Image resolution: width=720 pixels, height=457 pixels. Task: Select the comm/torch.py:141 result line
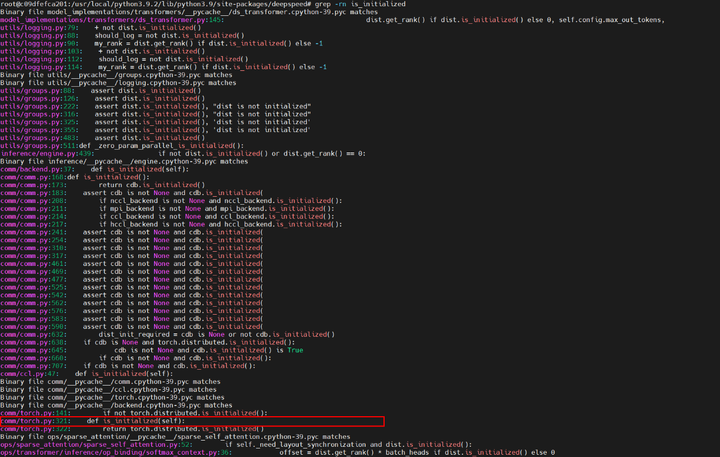(134, 413)
